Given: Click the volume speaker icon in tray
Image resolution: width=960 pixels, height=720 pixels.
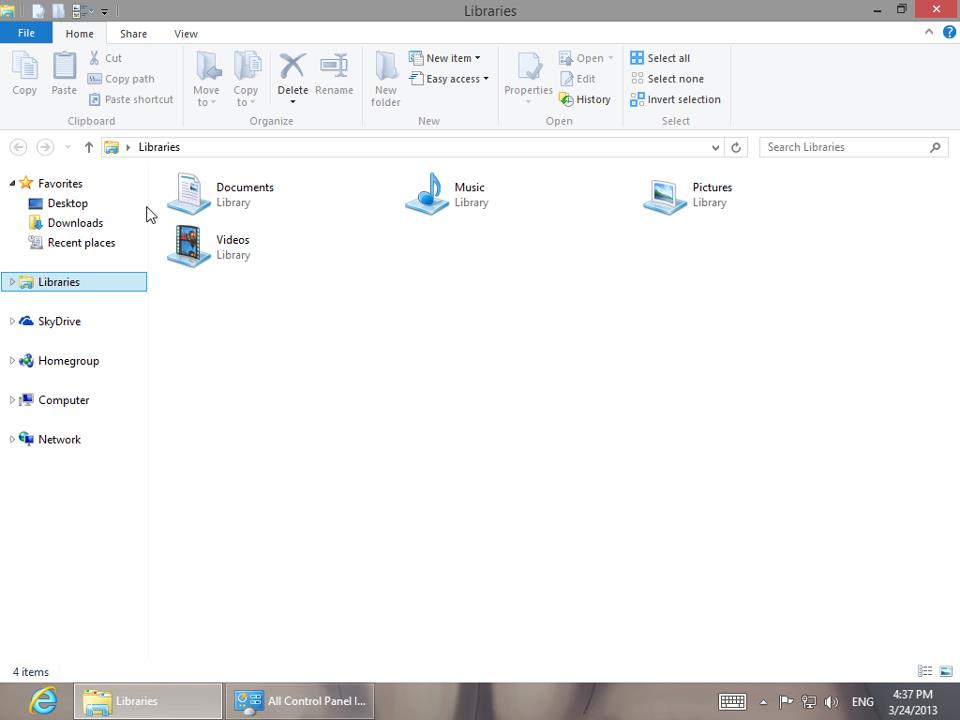Looking at the screenshot, I should coord(831,702).
